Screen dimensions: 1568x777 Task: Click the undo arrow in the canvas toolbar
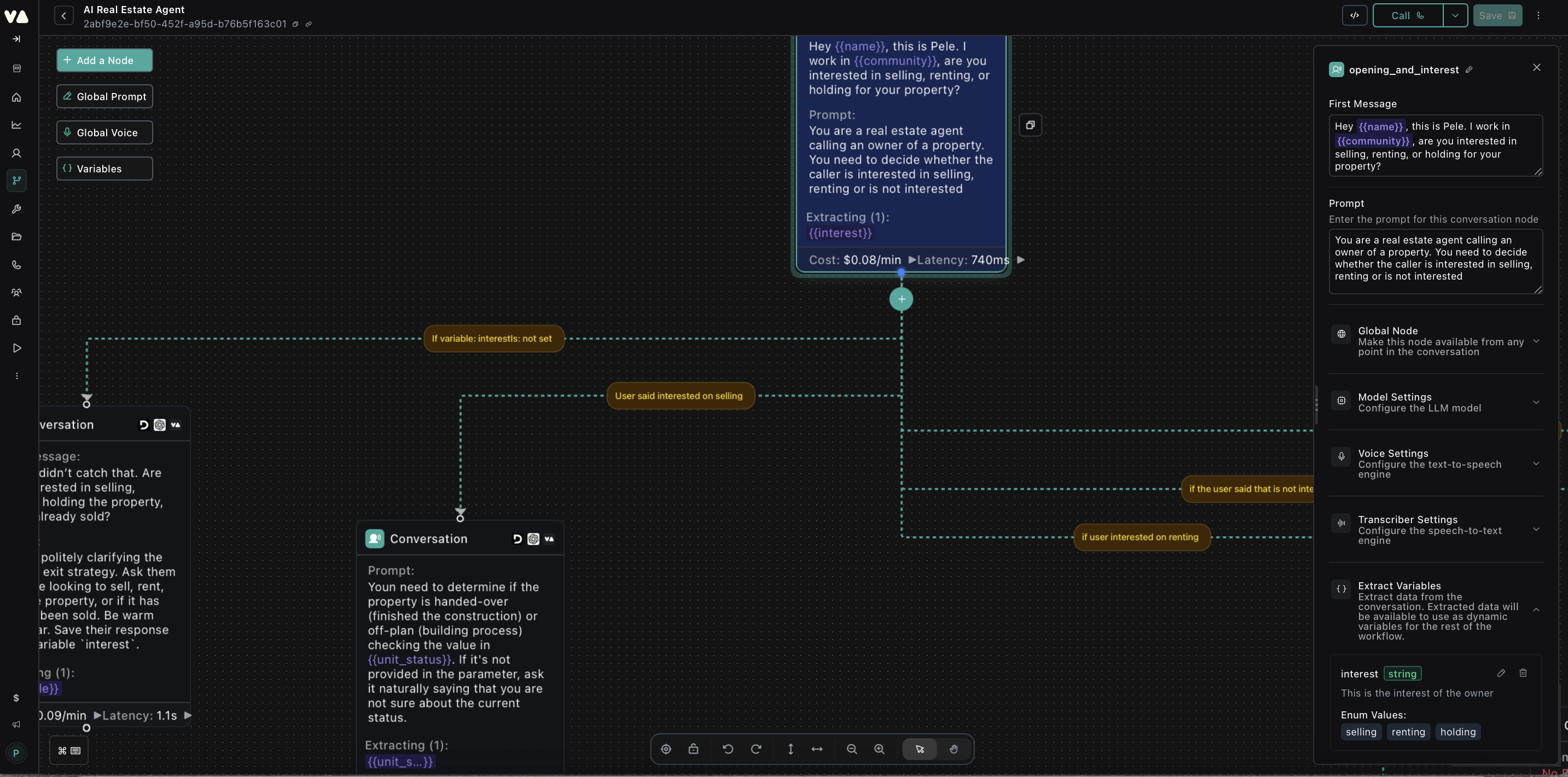[x=728, y=749]
